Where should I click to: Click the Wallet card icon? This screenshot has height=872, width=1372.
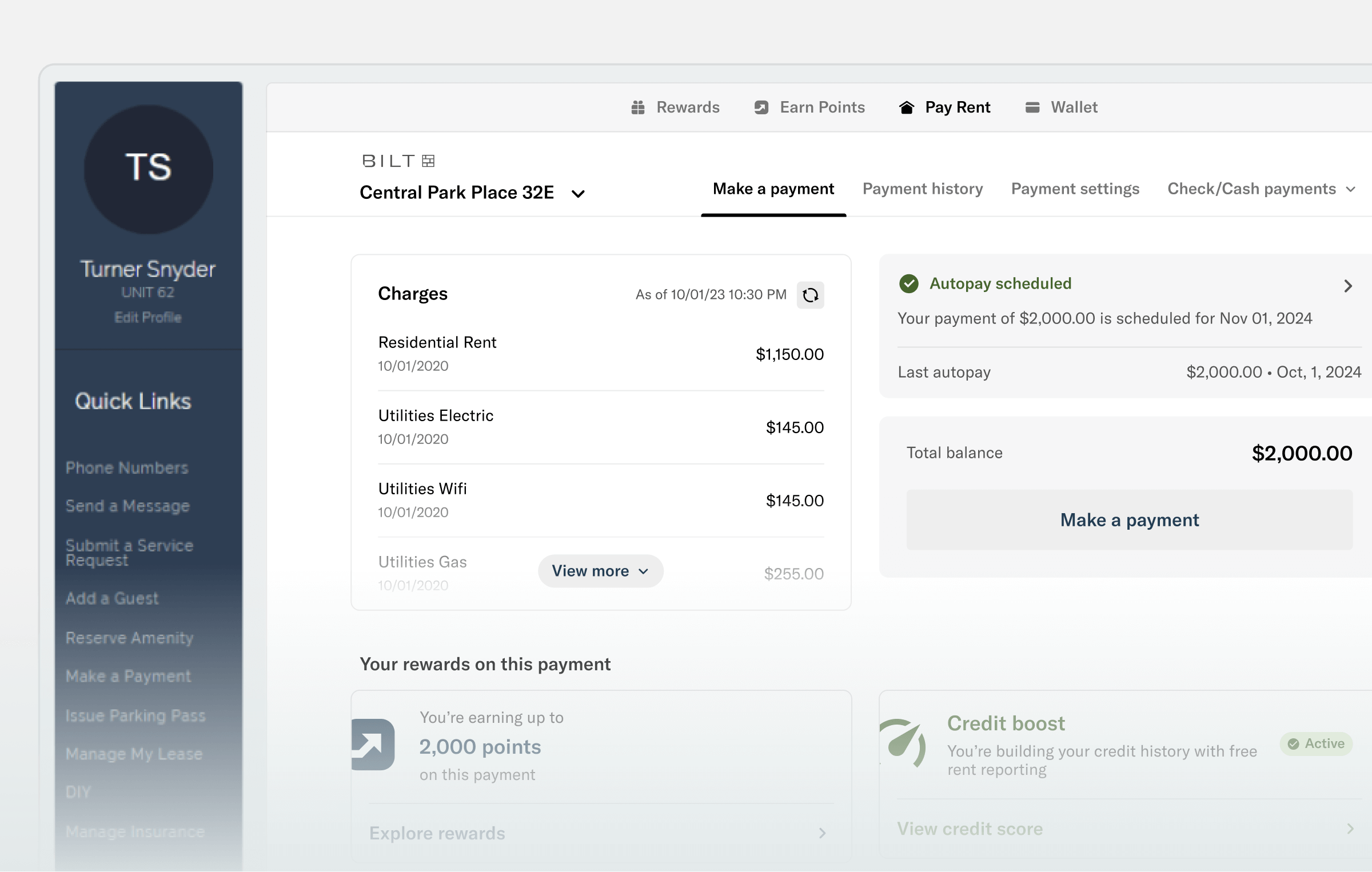[x=1032, y=107]
